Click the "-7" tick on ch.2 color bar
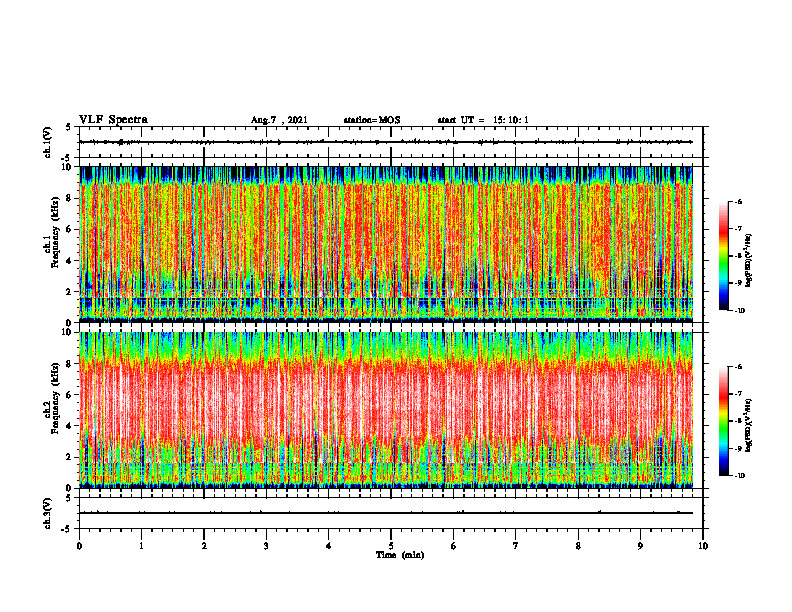The image size is (792, 612). click(x=738, y=394)
